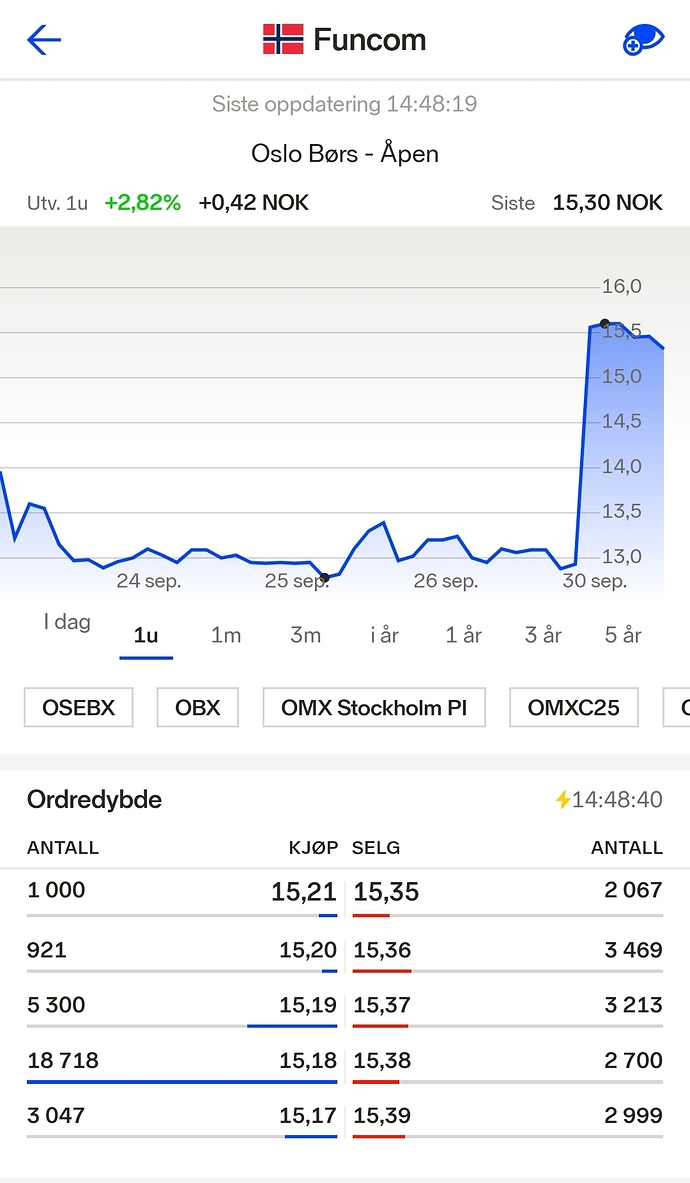Select sell price 15,39
The width and height of the screenshot is (690, 1183).
382,1115
